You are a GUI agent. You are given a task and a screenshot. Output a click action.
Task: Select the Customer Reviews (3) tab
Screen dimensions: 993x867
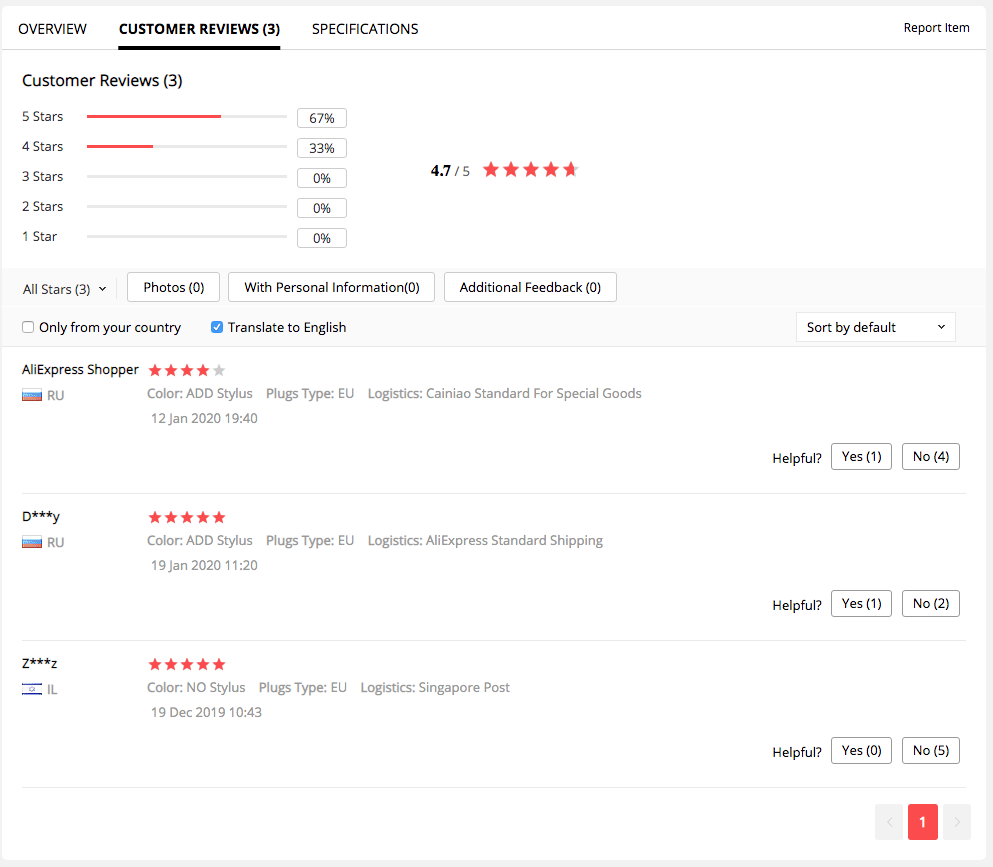pyautogui.click(x=199, y=29)
